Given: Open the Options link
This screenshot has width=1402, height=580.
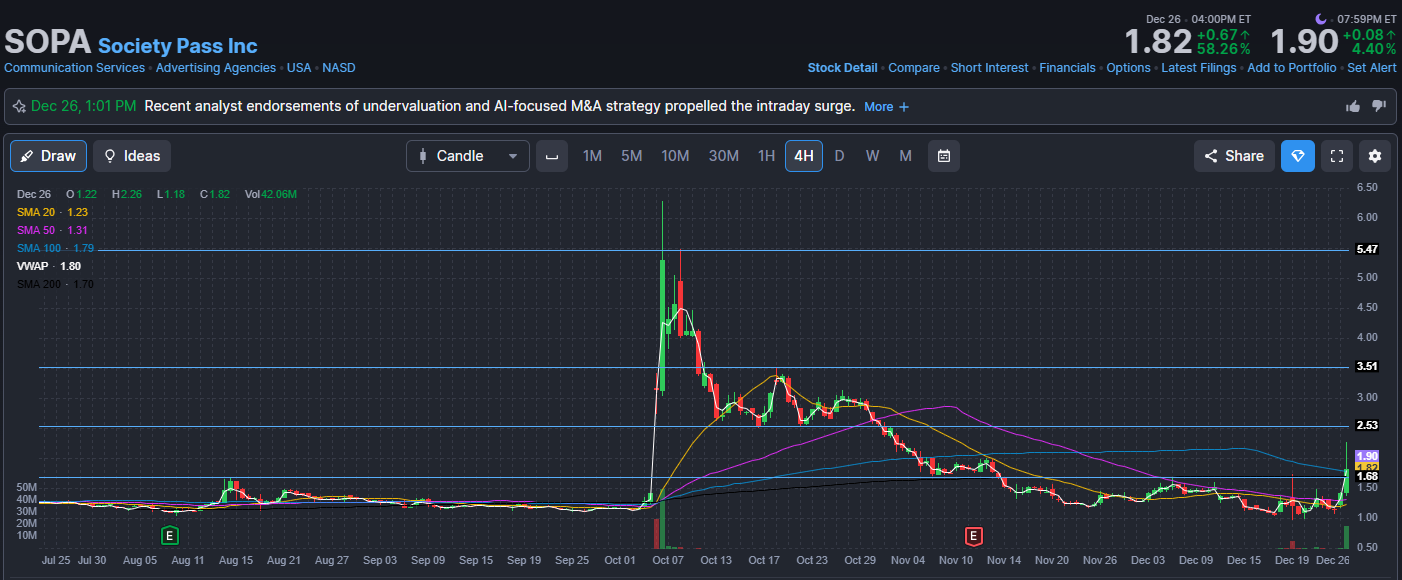Looking at the screenshot, I should pos(1128,68).
